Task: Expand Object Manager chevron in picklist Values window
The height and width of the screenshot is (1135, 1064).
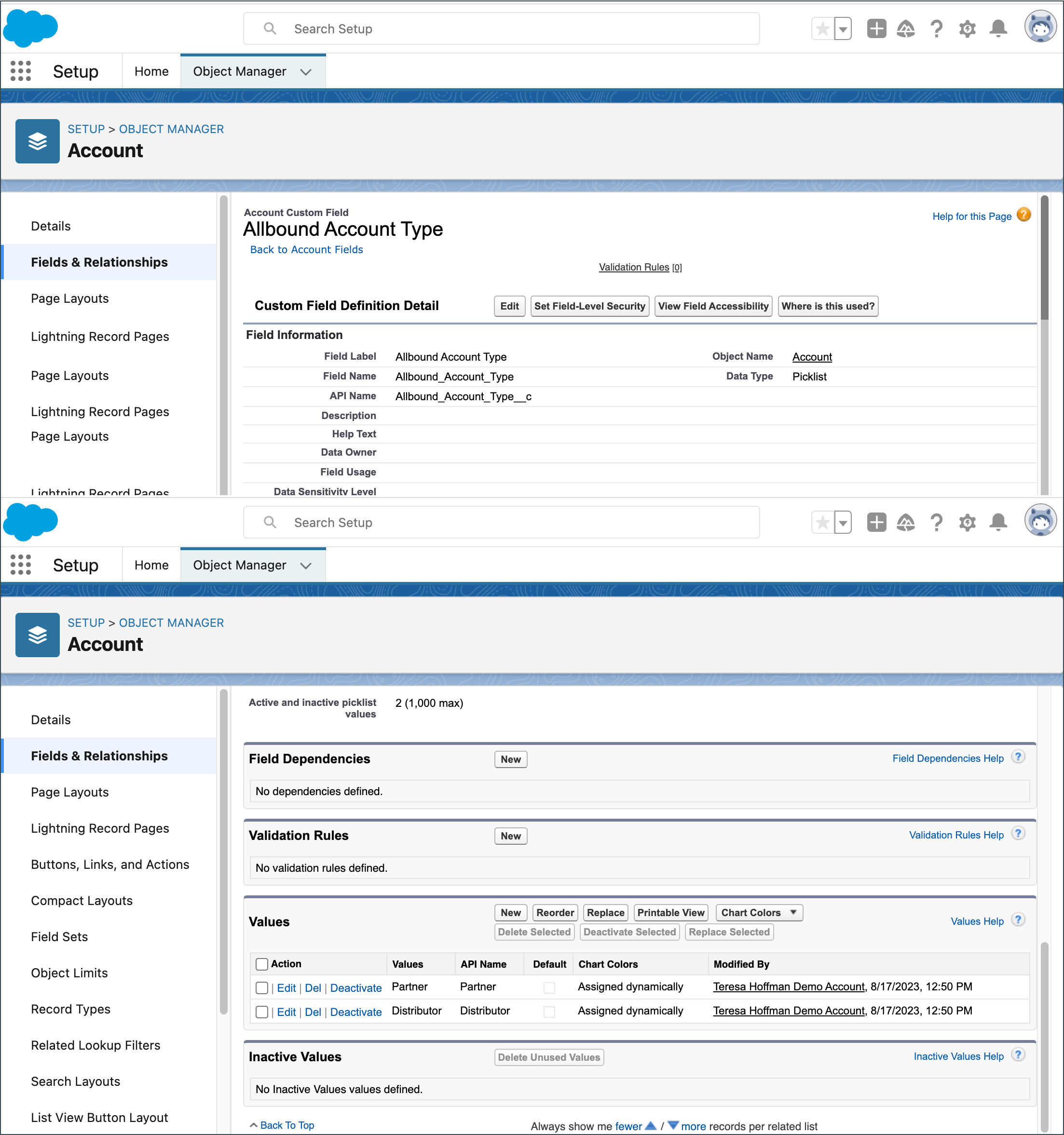Action: [306, 566]
